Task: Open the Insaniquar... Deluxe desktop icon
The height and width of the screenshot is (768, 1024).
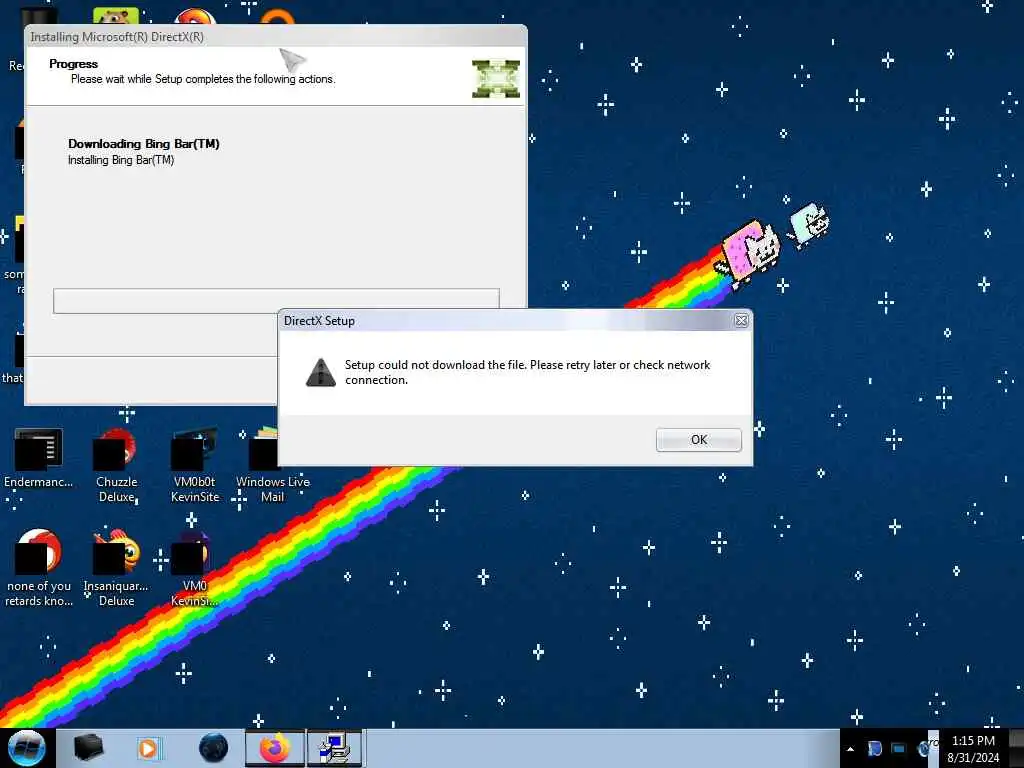Action: pyautogui.click(x=116, y=568)
